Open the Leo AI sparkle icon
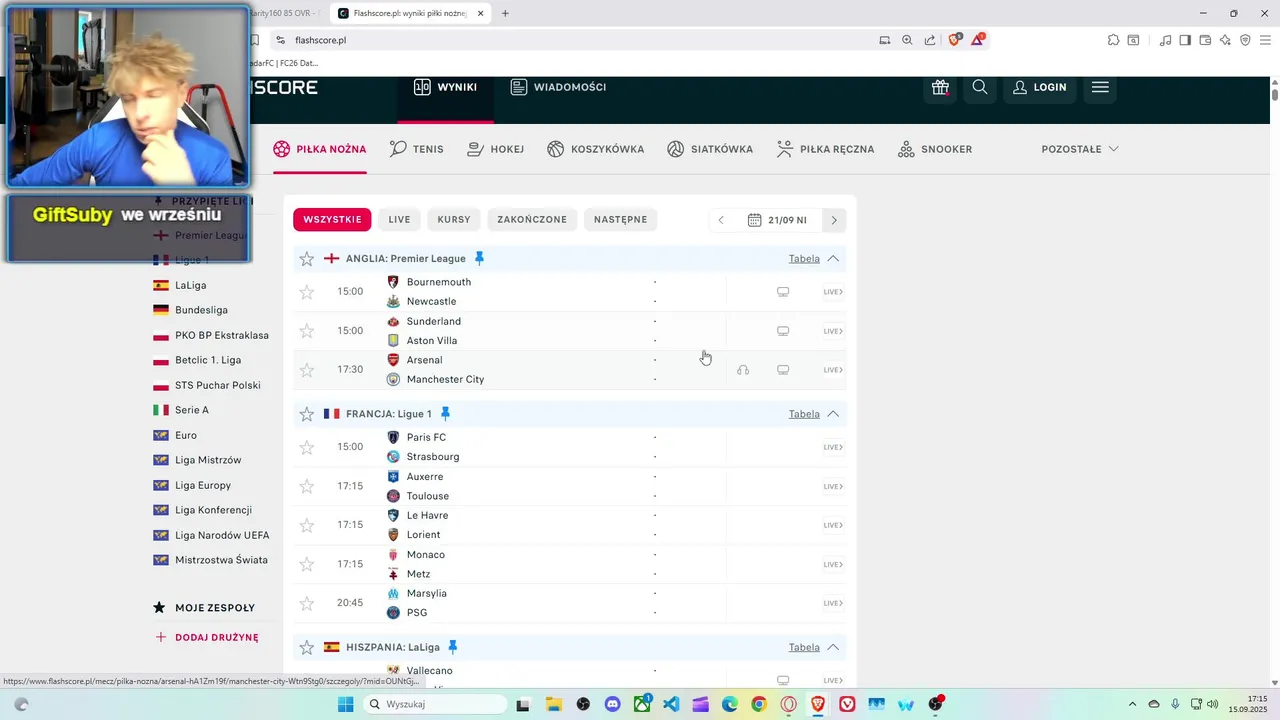Screen dimensions: 1280x720 pyautogui.click(x=1225, y=40)
